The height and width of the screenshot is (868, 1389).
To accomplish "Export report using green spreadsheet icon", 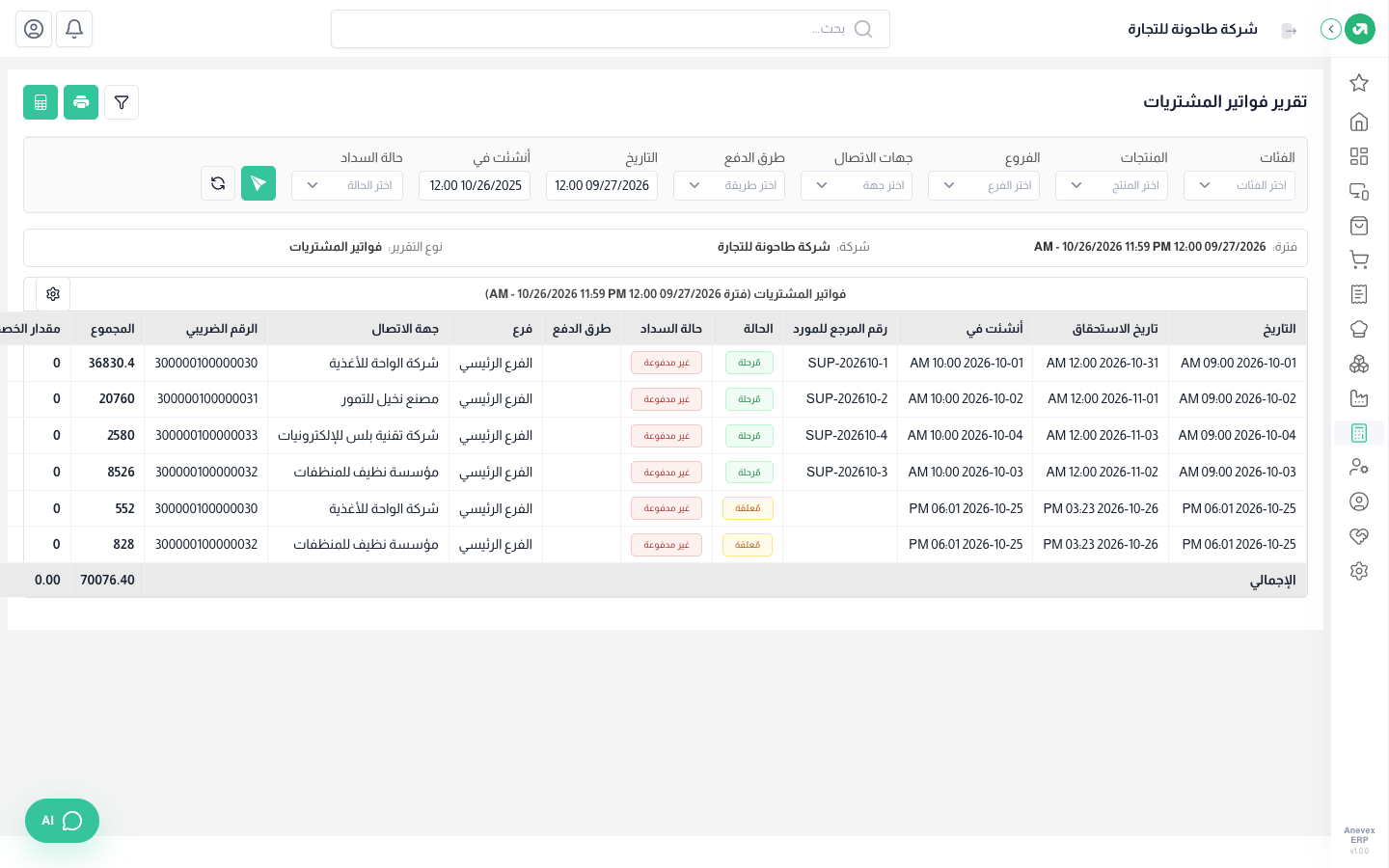I will pos(41,102).
